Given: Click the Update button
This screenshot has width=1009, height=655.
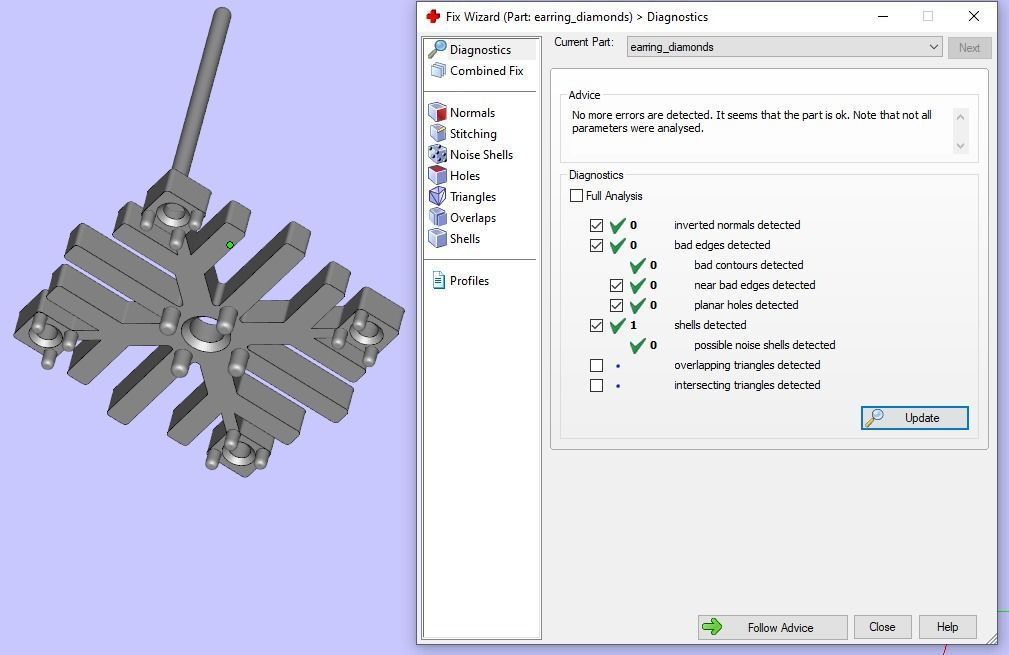Looking at the screenshot, I should click(914, 418).
